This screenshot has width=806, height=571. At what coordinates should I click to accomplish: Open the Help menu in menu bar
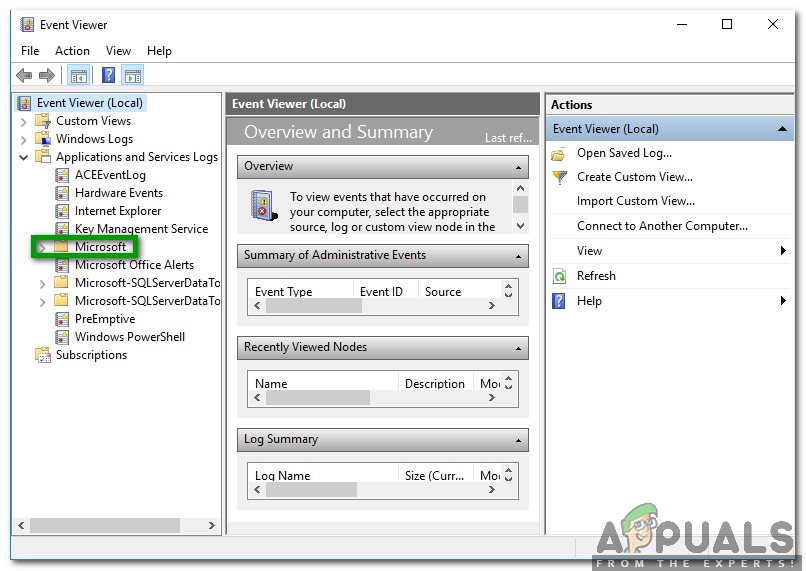coord(159,51)
